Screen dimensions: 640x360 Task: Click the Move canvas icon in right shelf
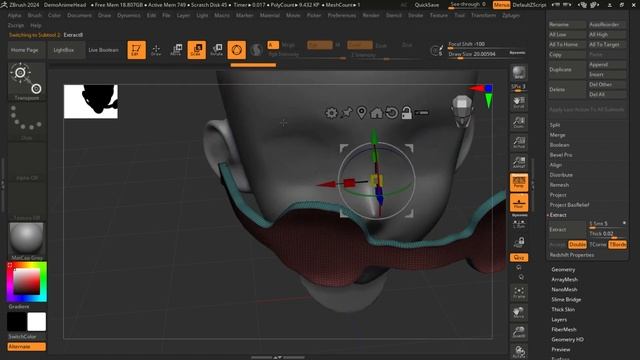coord(519,312)
